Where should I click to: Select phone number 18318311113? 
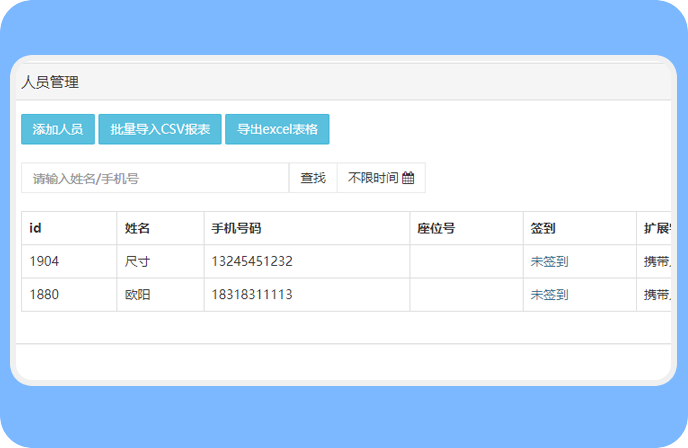tap(252, 294)
